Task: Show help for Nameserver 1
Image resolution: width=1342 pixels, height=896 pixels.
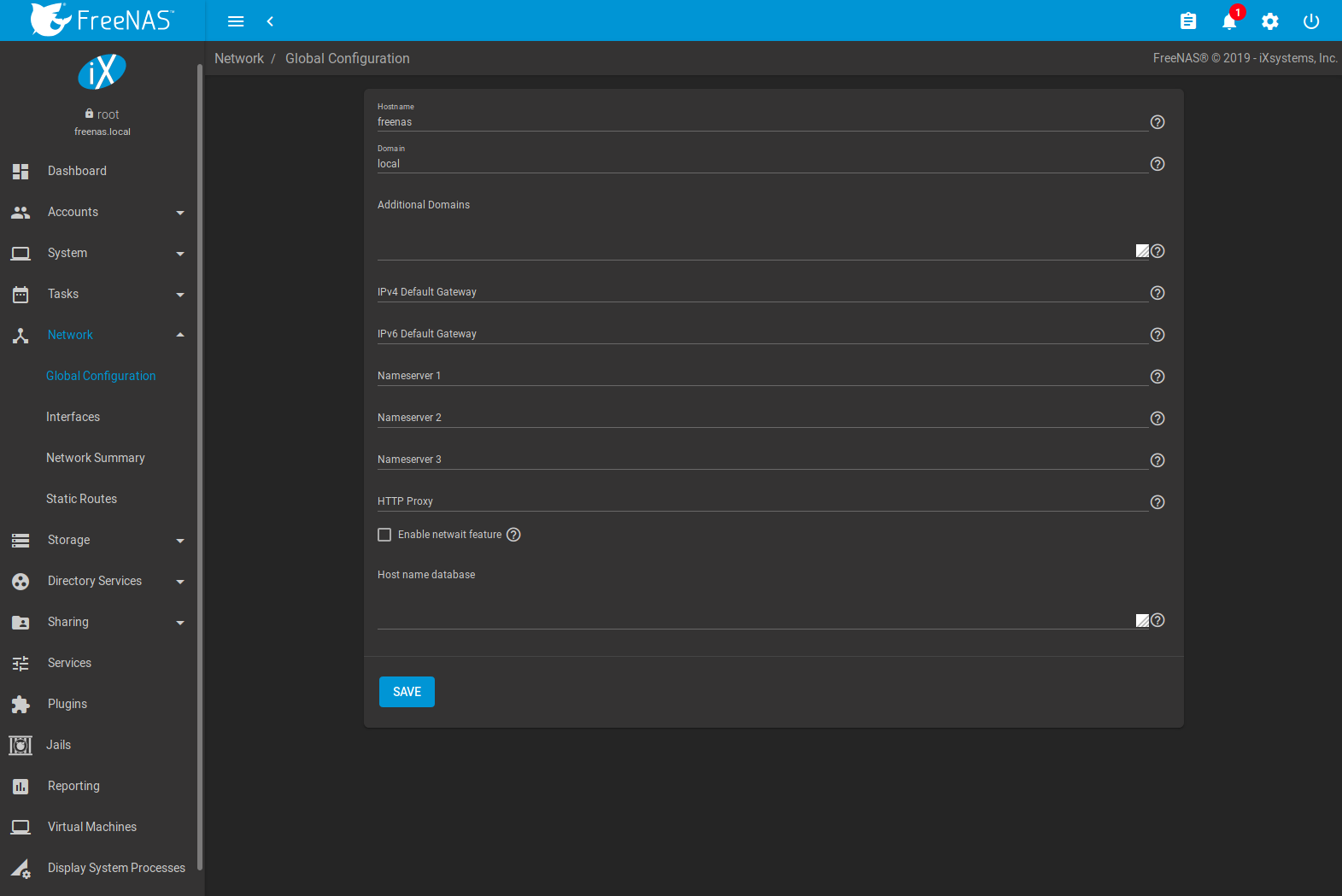Action: pos(1157,377)
